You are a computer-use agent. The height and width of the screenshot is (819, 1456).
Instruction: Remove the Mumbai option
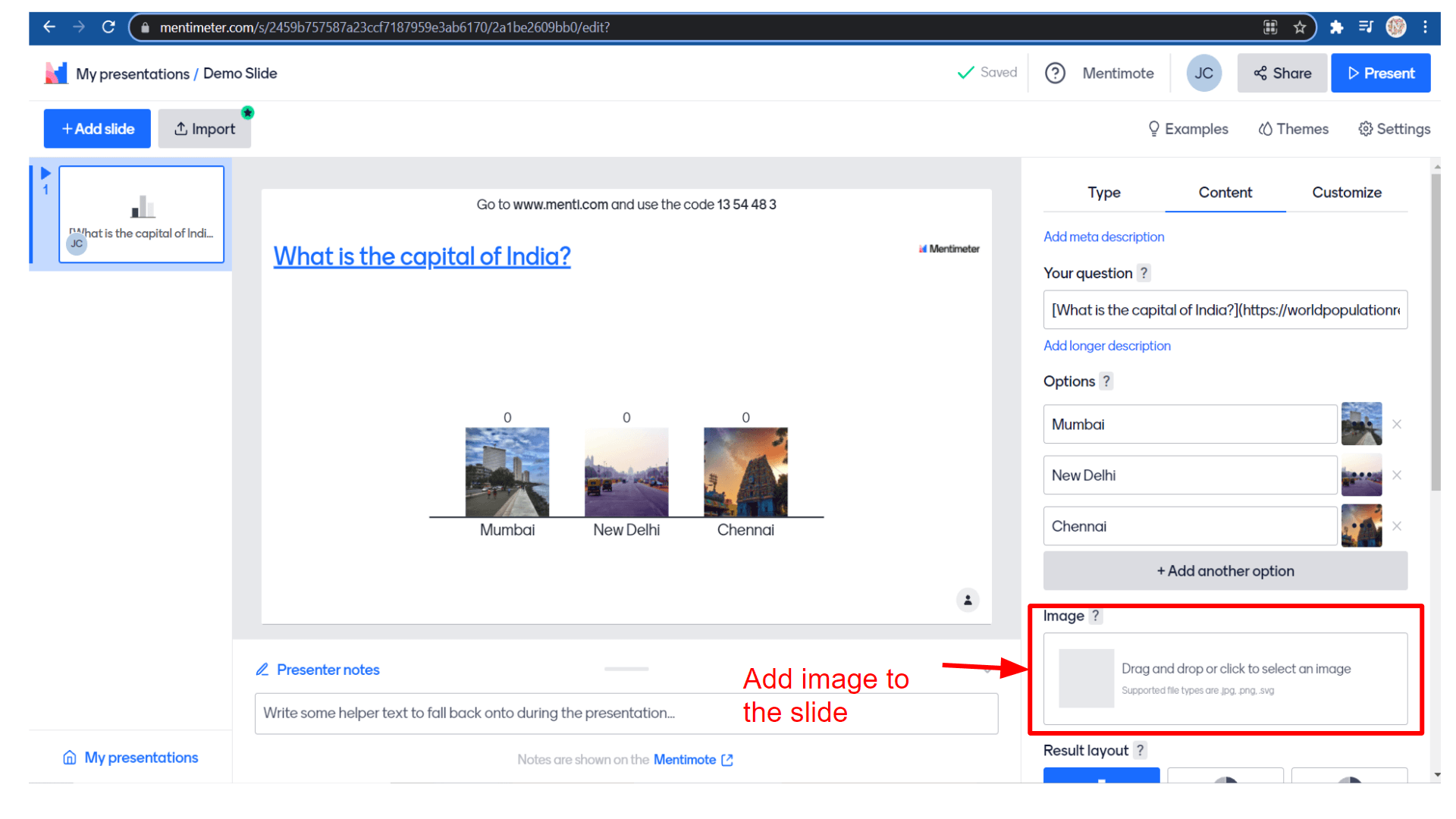pyautogui.click(x=1397, y=425)
